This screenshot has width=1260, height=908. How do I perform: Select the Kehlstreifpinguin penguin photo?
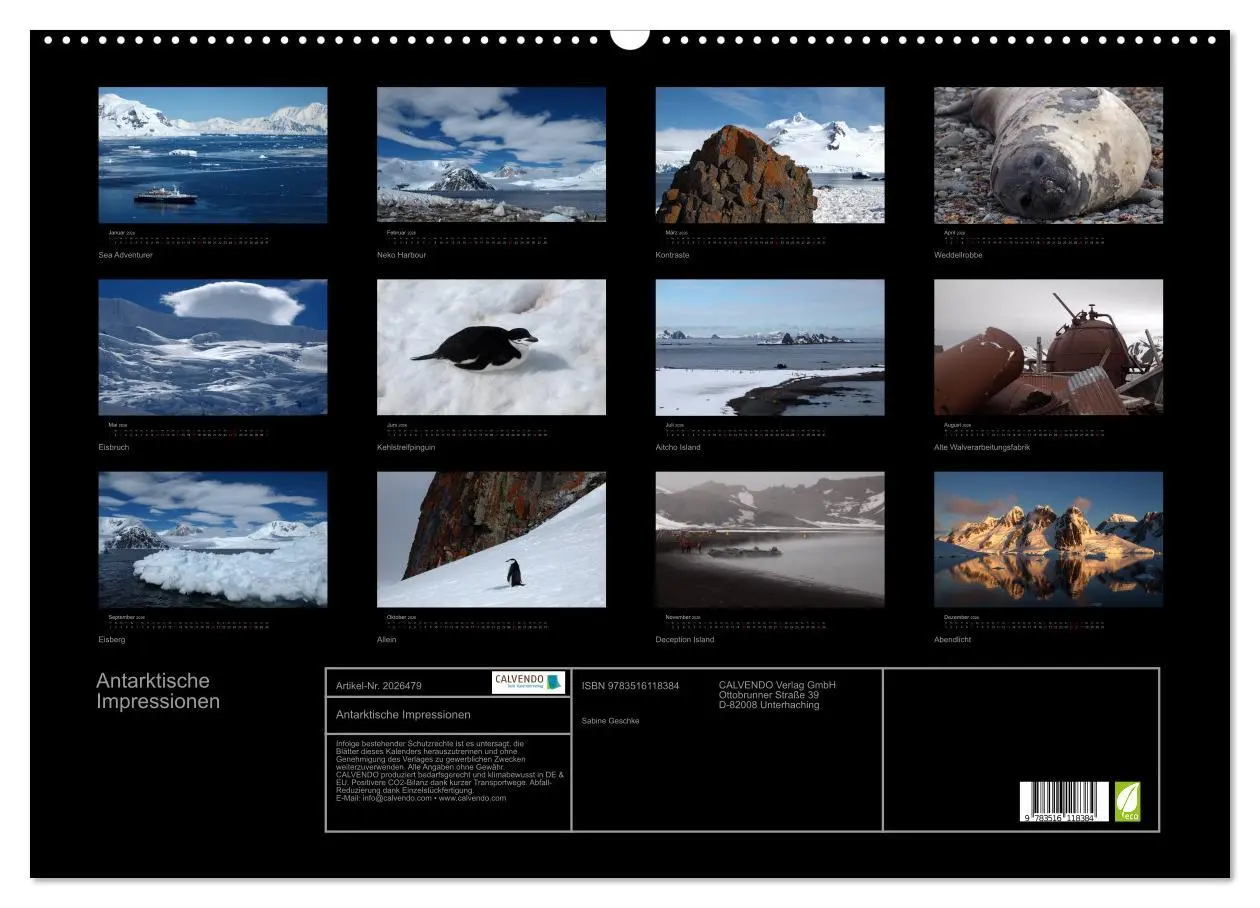tap(491, 347)
